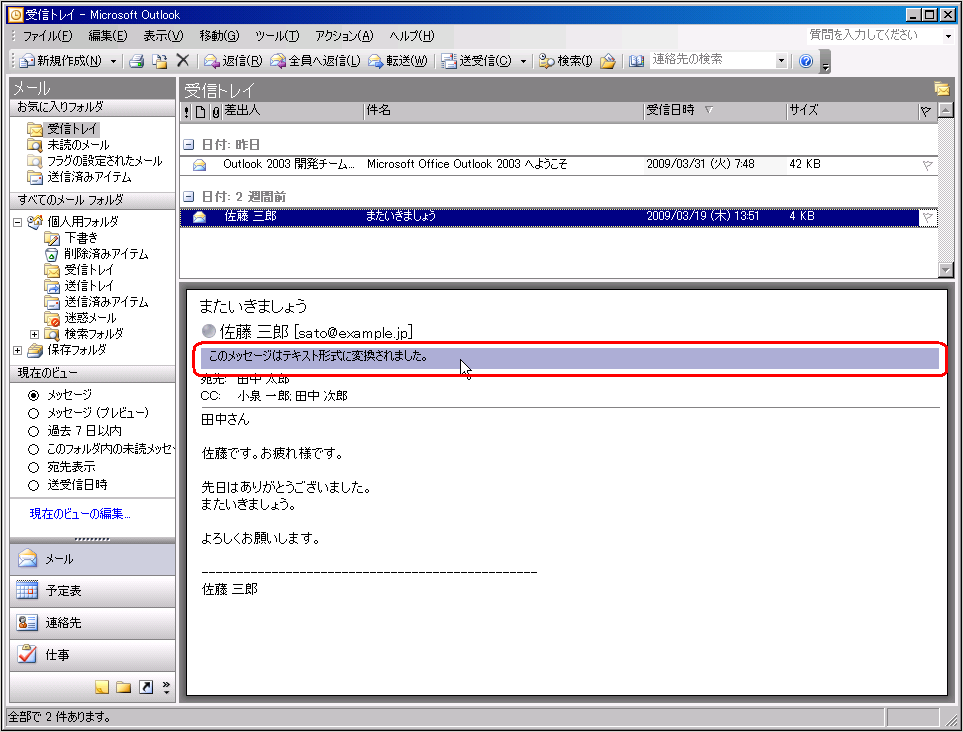Collapse the 日付: 昨日 group
This screenshot has height=732, width=963.
coord(189,145)
